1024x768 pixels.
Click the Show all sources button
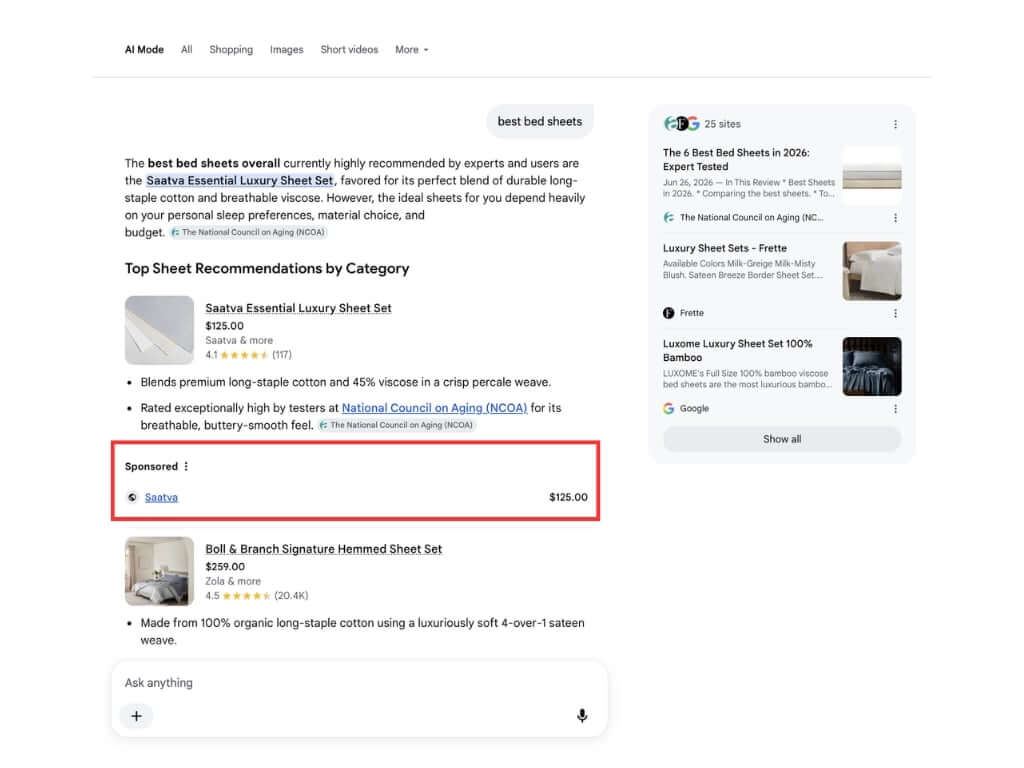point(782,439)
